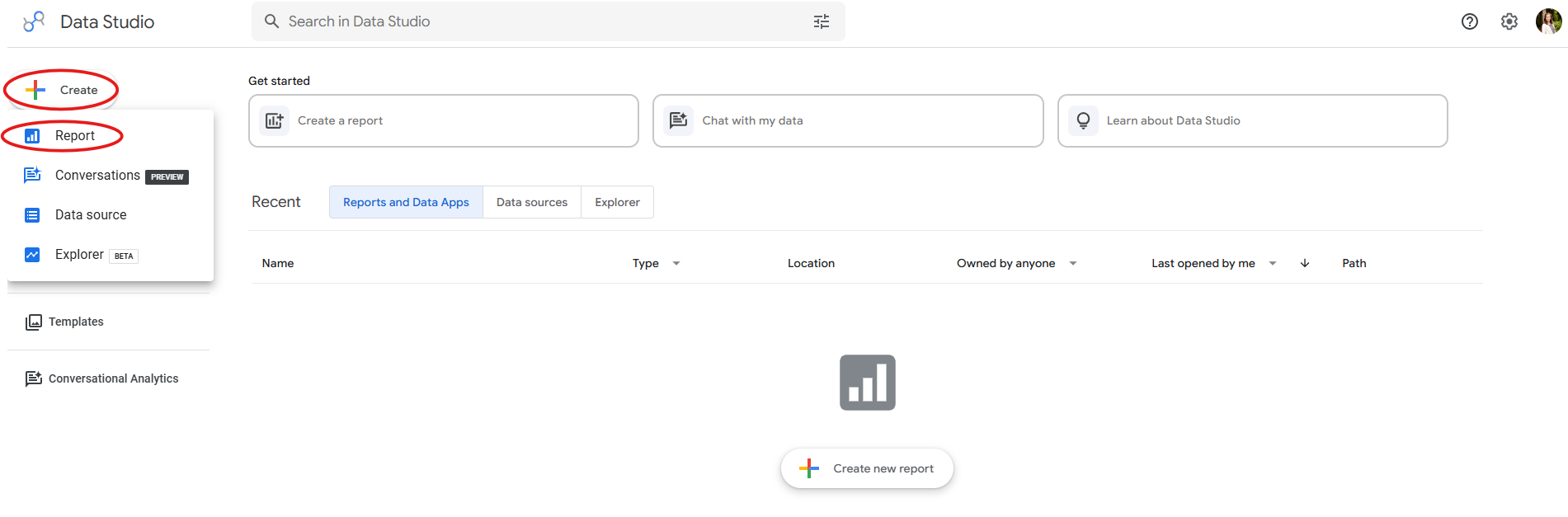Click the BETA badge next to Explorer
Image resolution: width=1568 pixels, height=517 pixels.
point(124,256)
